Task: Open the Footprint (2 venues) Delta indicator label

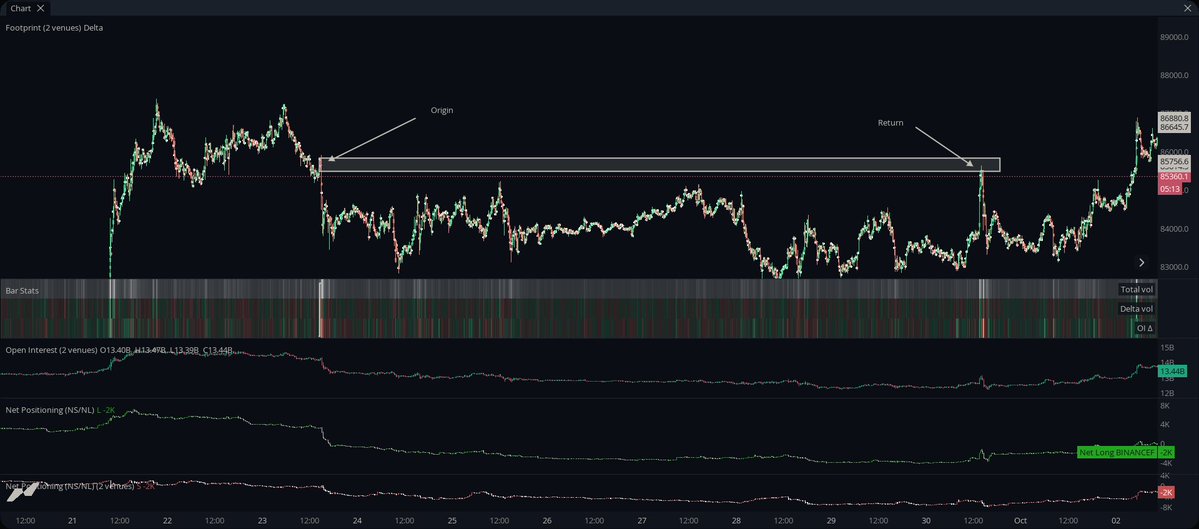Action: [54, 28]
